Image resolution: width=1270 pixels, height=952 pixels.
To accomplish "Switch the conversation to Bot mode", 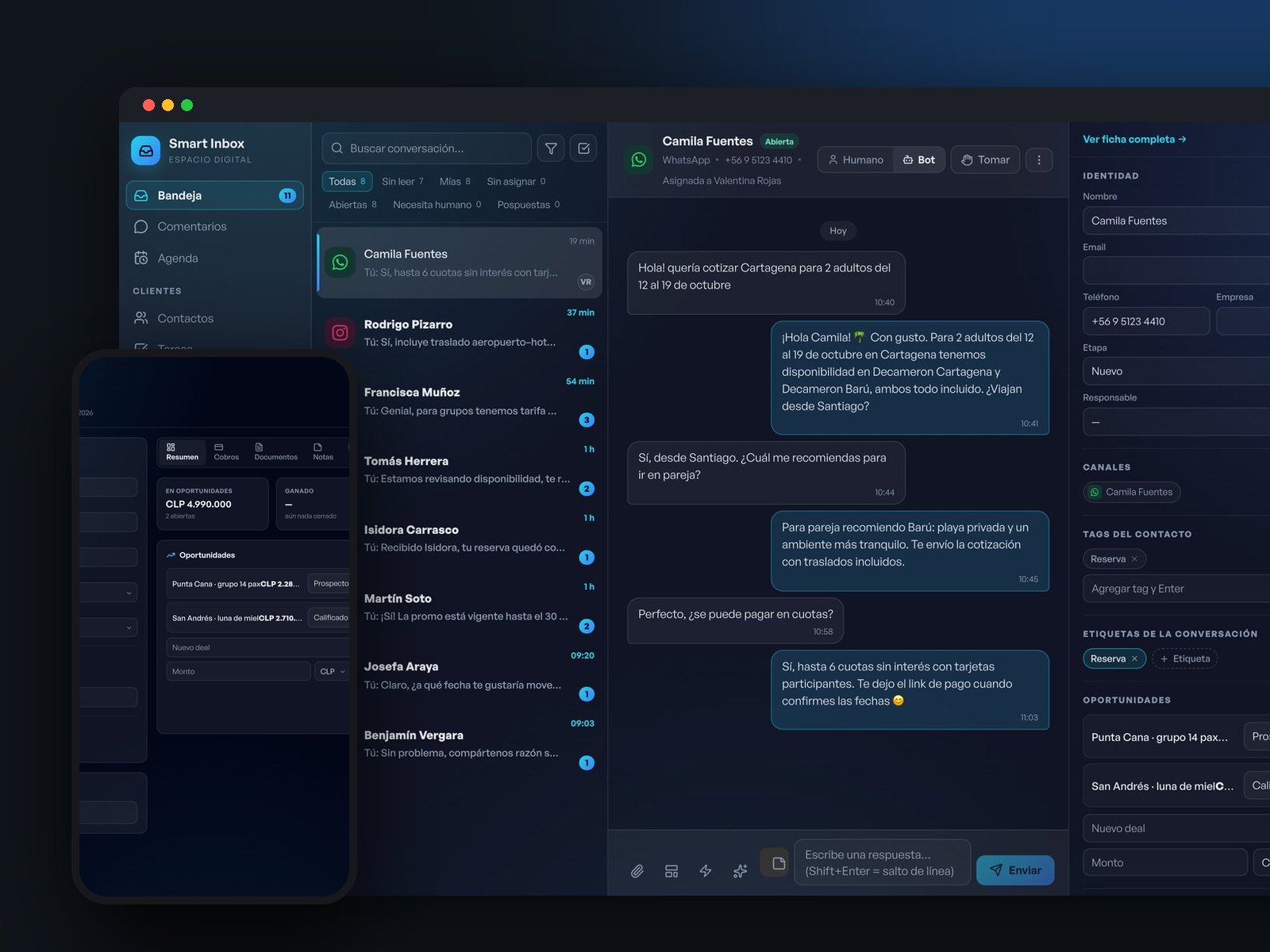I will tap(919, 159).
